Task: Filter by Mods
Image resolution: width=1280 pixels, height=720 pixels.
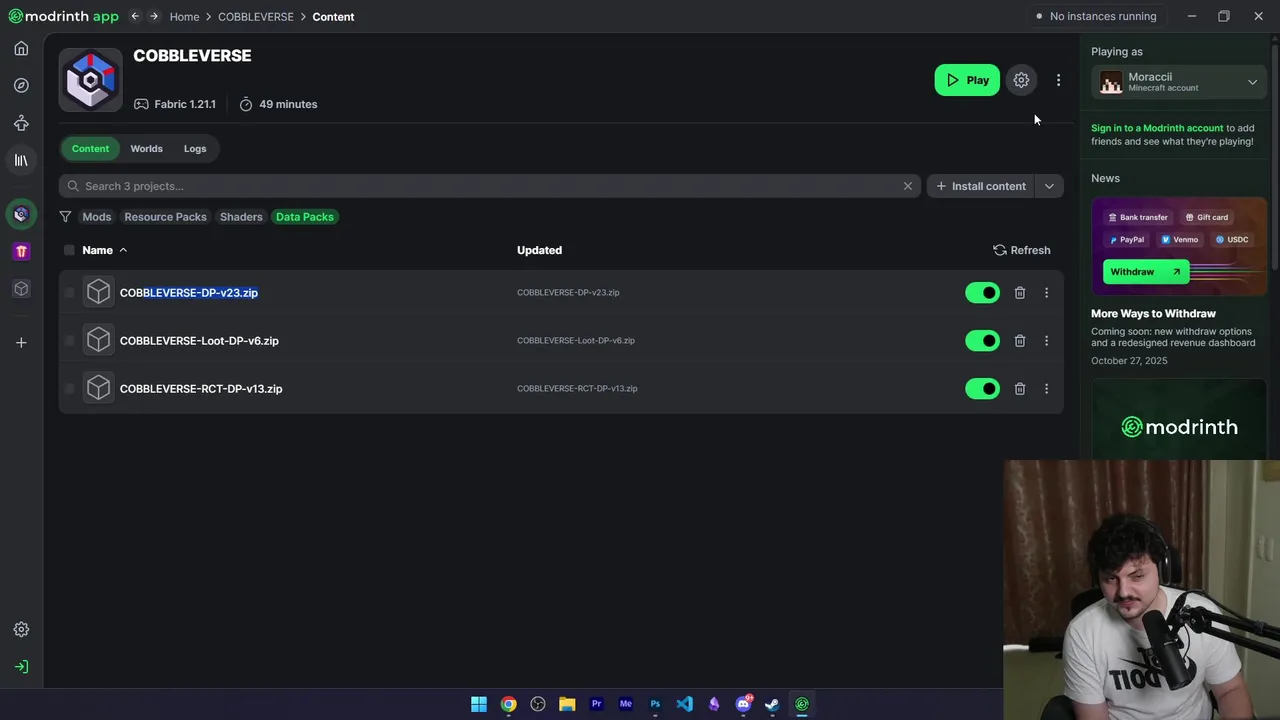Action: click(x=97, y=217)
